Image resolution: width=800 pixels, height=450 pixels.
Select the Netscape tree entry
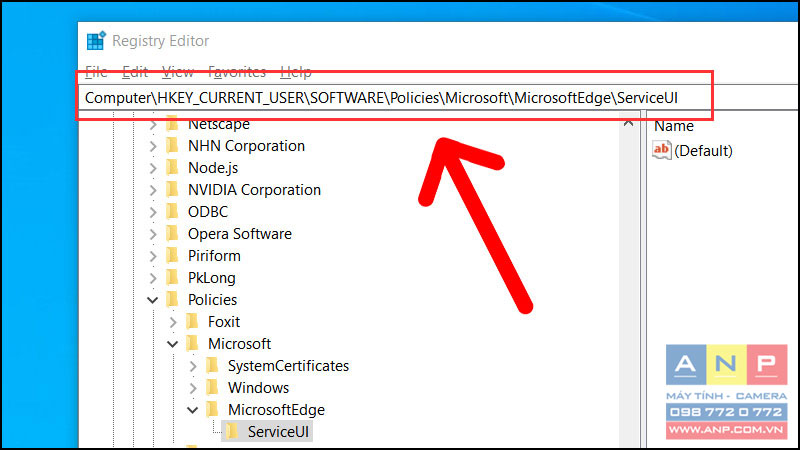pyautogui.click(x=219, y=124)
